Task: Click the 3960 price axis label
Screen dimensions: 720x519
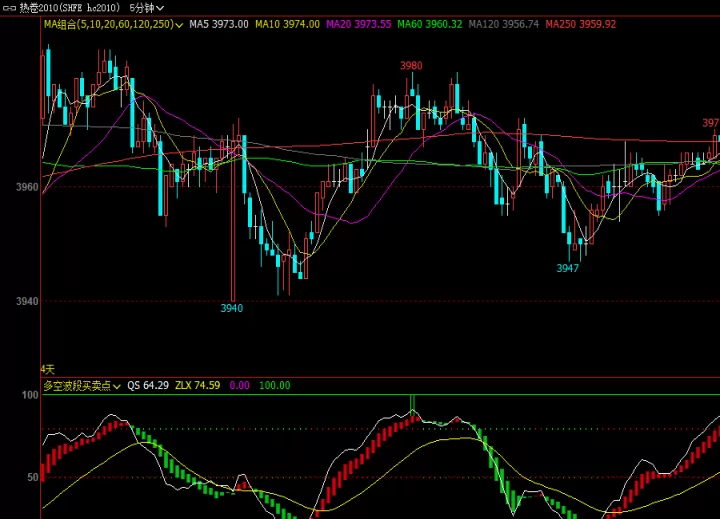Action: tap(27, 187)
